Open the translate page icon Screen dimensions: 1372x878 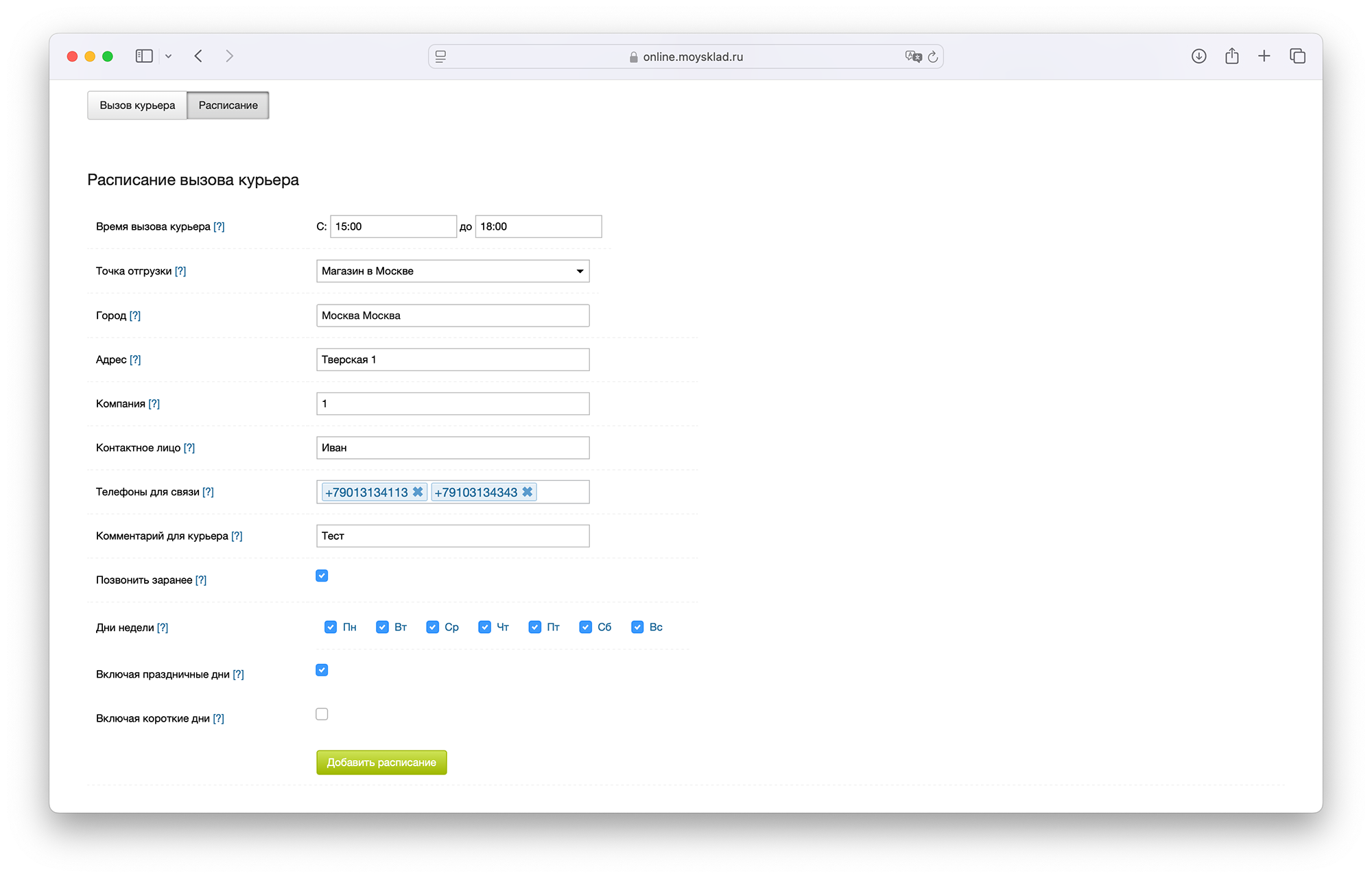click(912, 57)
